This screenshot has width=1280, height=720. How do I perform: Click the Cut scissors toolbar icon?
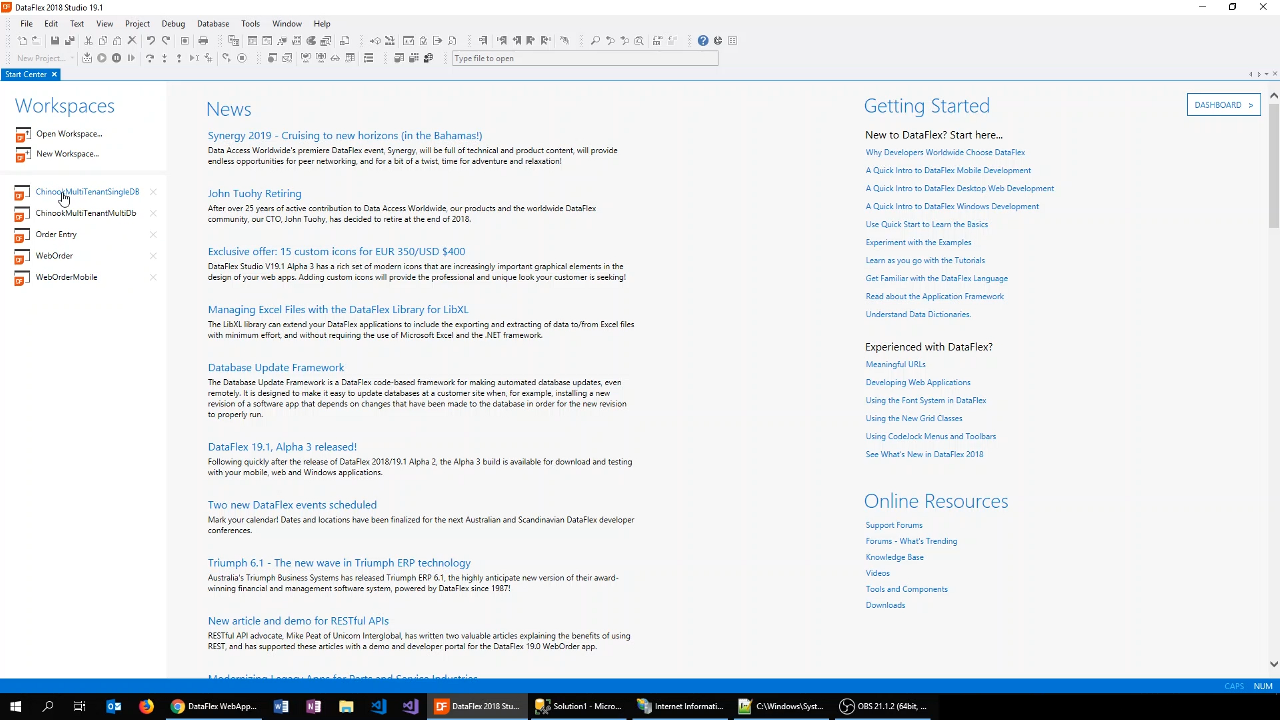[x=88, y=41]
